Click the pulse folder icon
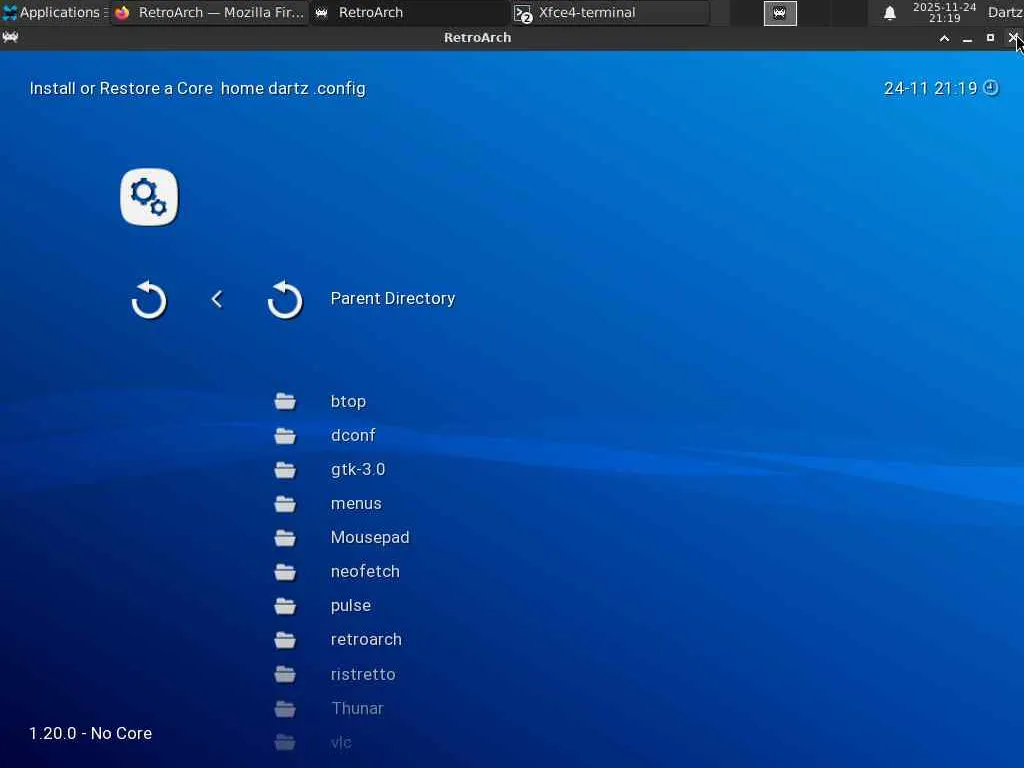Viewport: 1024px width, 768px height. pyautogui.click(x=285, y=606)
